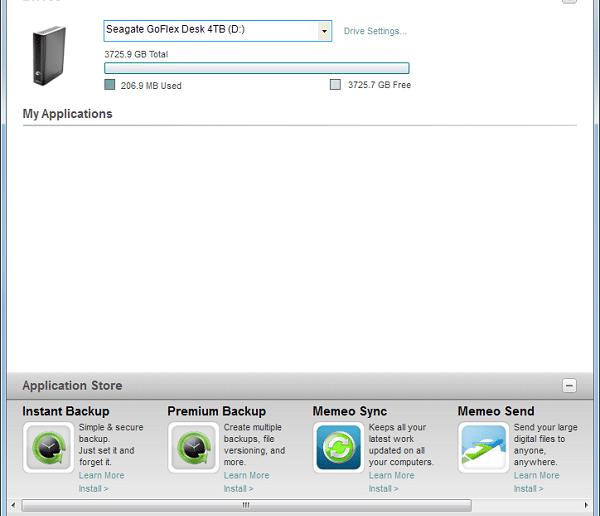Image resolution: width=600 pixels, height=516 pixels.
Task: Learn More about Memeo Sync
Action: [391, 475]
